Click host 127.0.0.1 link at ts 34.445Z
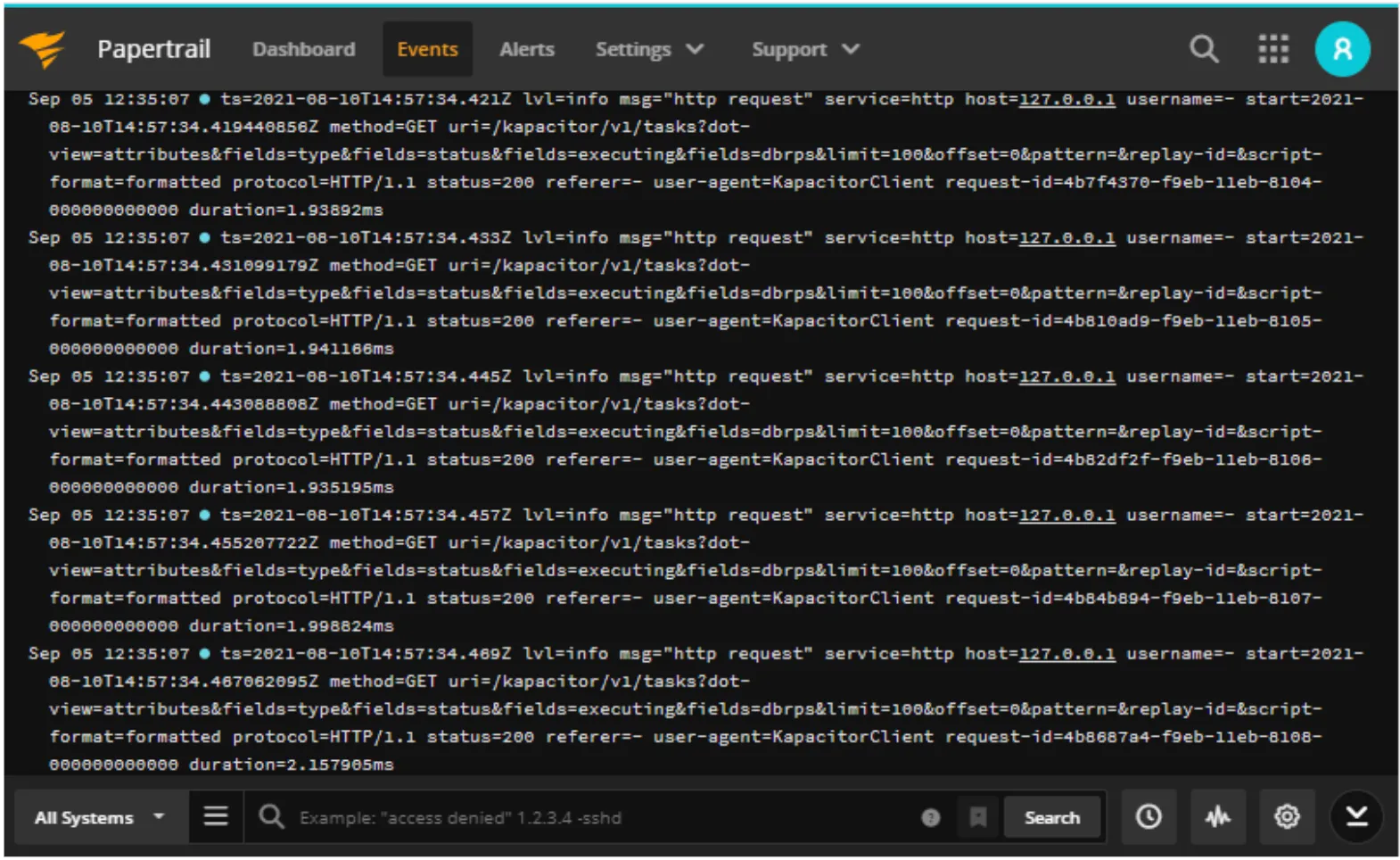This screenshot has height=860, width=1400. coord(1066,376)
